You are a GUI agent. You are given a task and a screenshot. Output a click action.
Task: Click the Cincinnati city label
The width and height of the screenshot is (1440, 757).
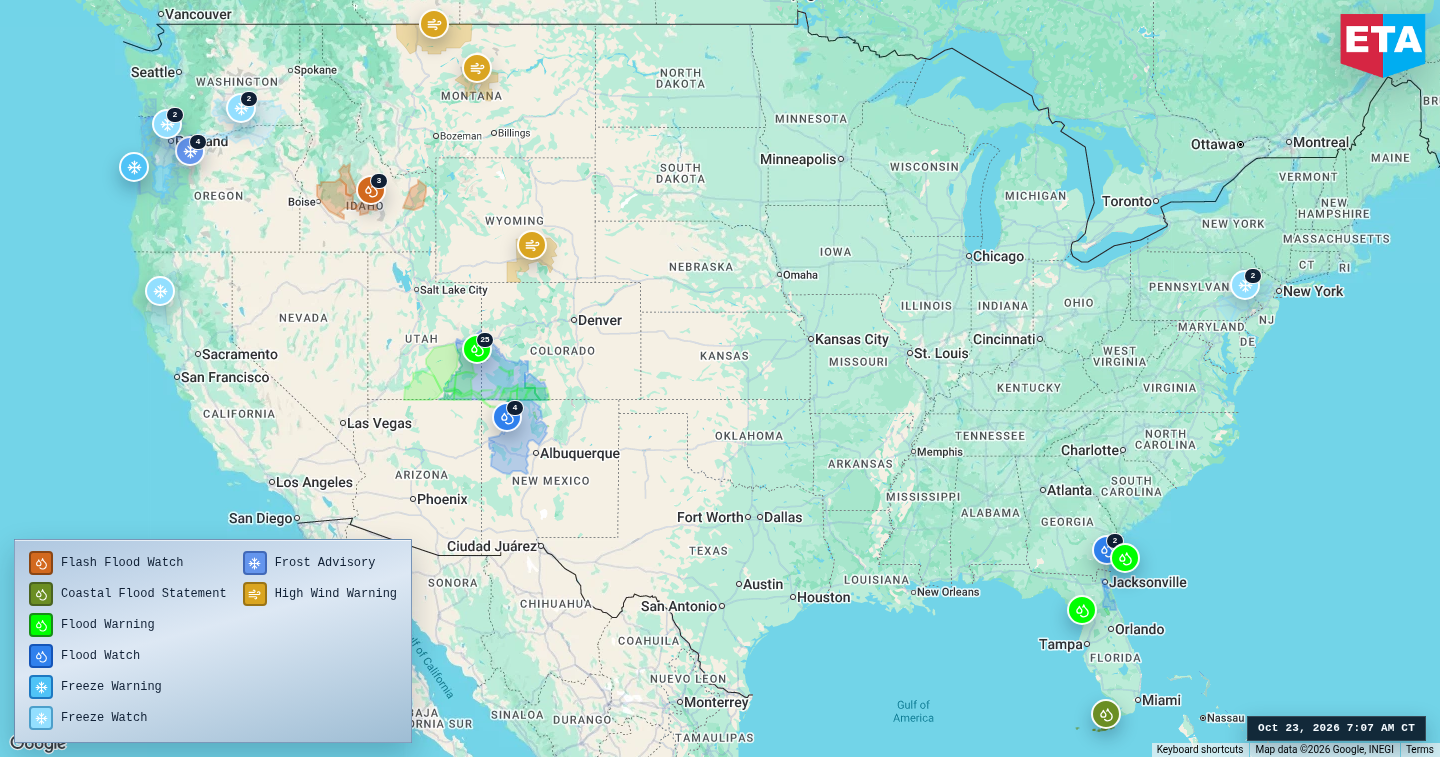tap(1004, 340)
